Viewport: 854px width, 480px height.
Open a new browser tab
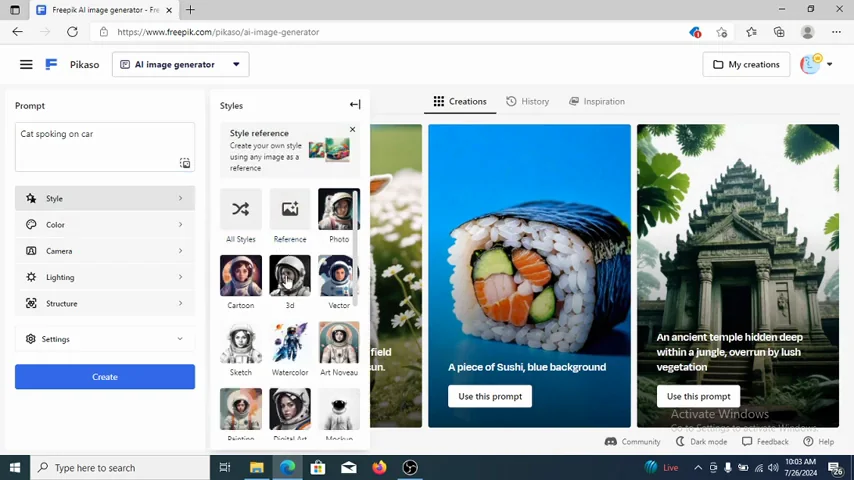190,10
